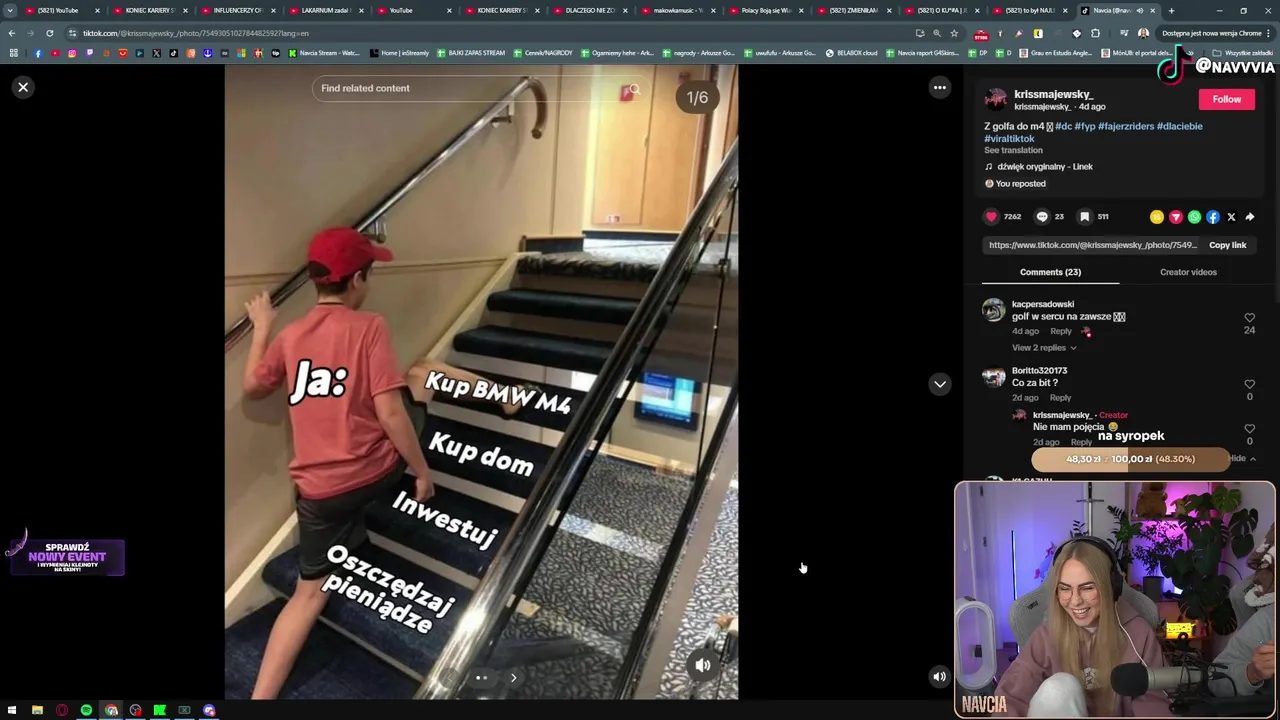The width and height of the screenshot is (1280, 720).
Task: Click See translation under caption
Action: click(1013, 150)
